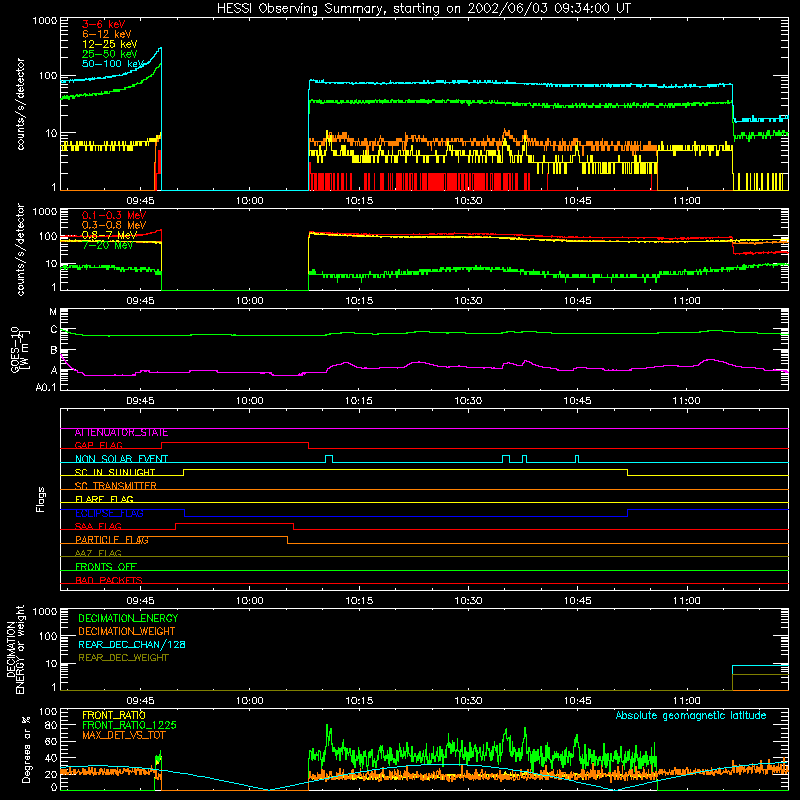Click the first NON_SOLAR_EVENT pulse after 10:10
Image resolution: width=800 pixels, height=800 pixels.
pos(329,459)
